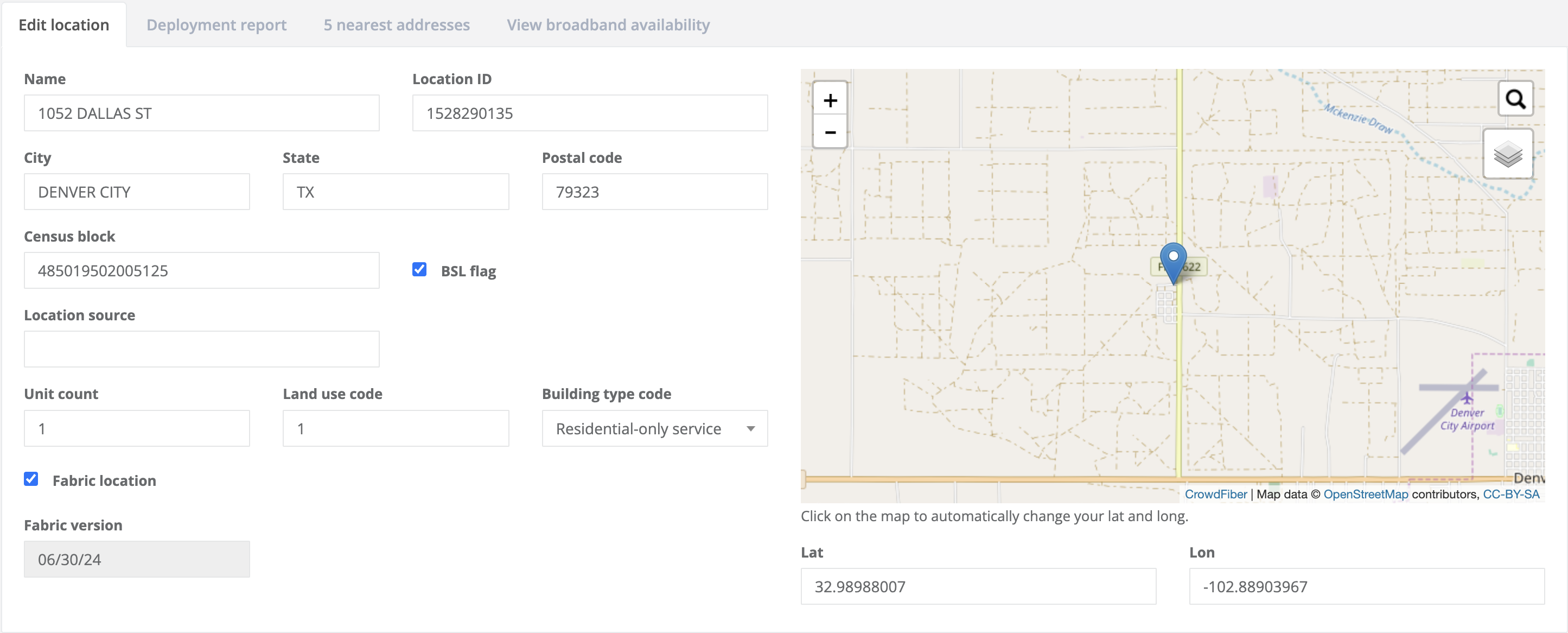Open the Building type code dropdown

(x=654, y=428)
